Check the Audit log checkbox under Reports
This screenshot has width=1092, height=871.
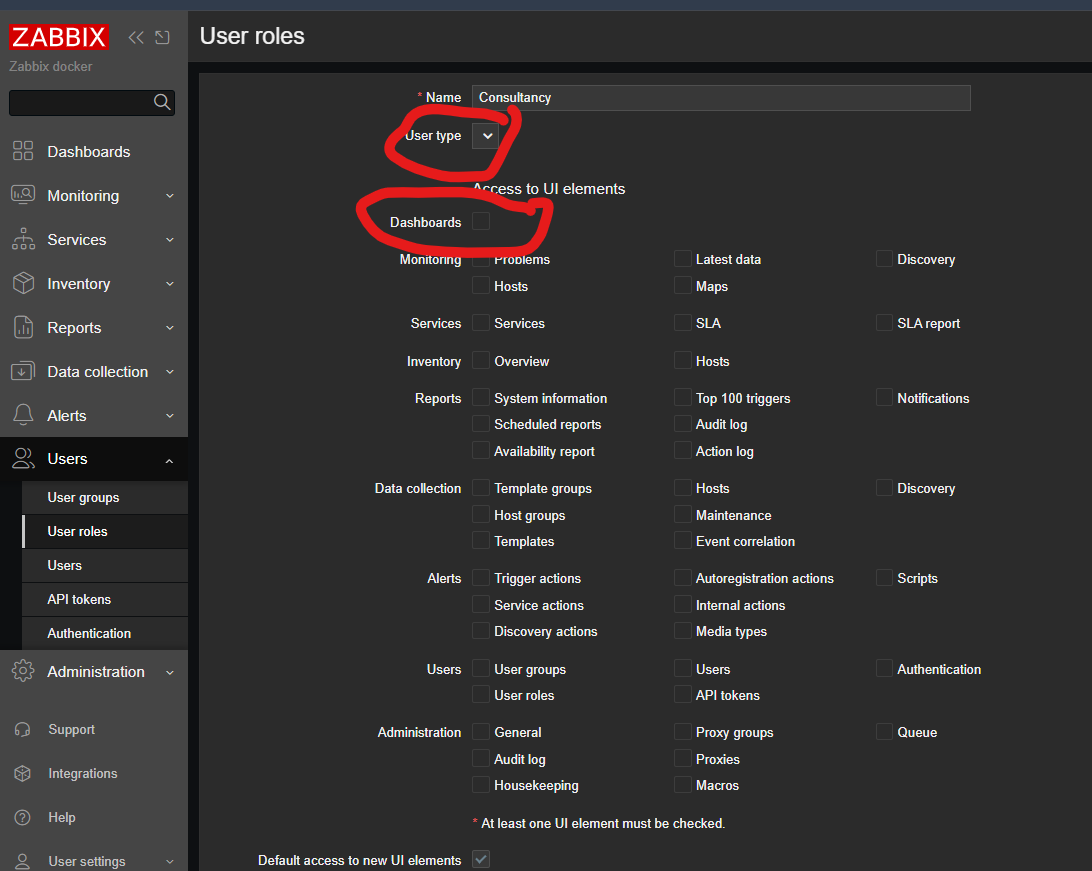(x=682, y=424)
